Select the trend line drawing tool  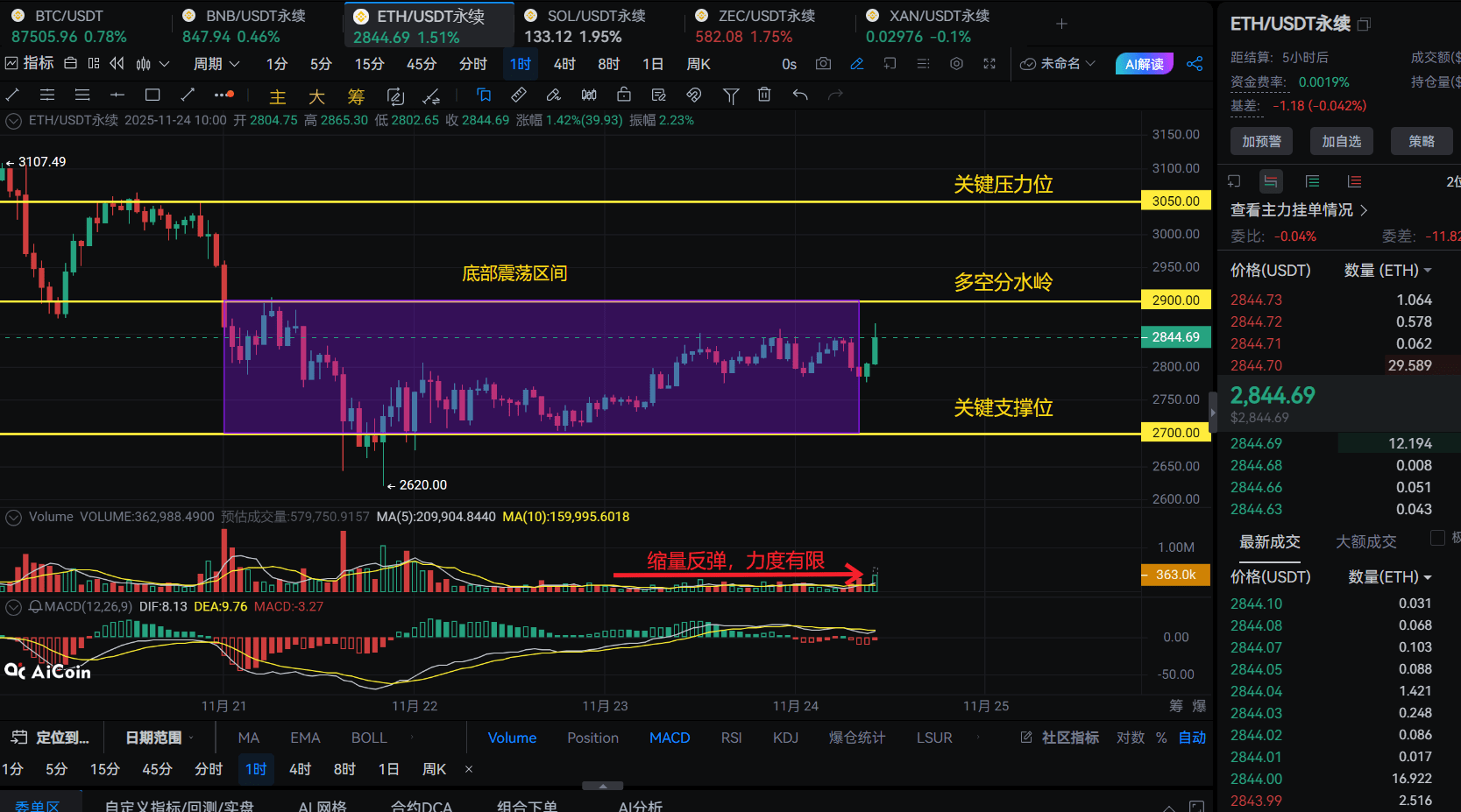point(12,95)
